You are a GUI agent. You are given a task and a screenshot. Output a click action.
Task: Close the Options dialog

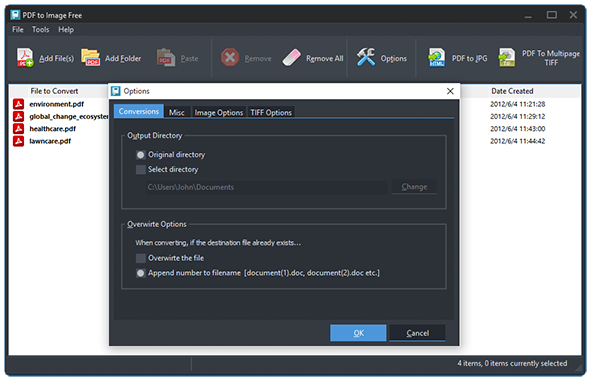[x=450, y=91]
